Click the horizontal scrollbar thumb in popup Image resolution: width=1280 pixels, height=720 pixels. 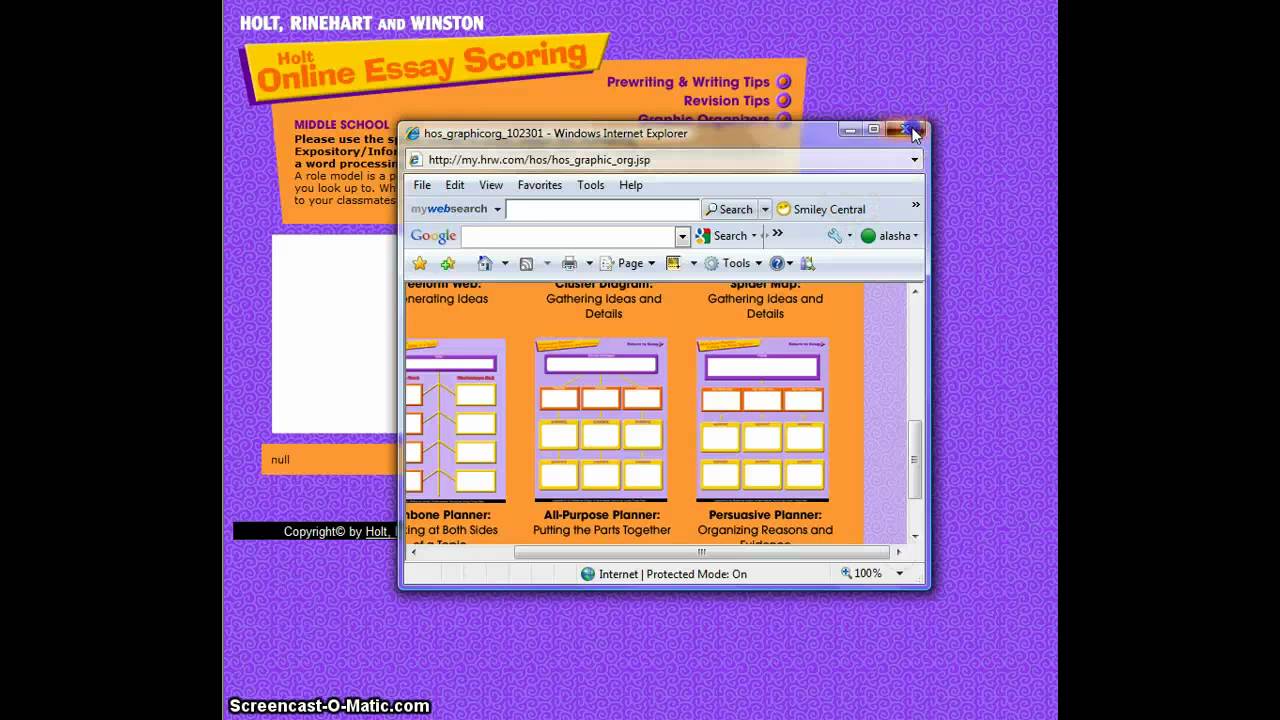pos(701,552)
